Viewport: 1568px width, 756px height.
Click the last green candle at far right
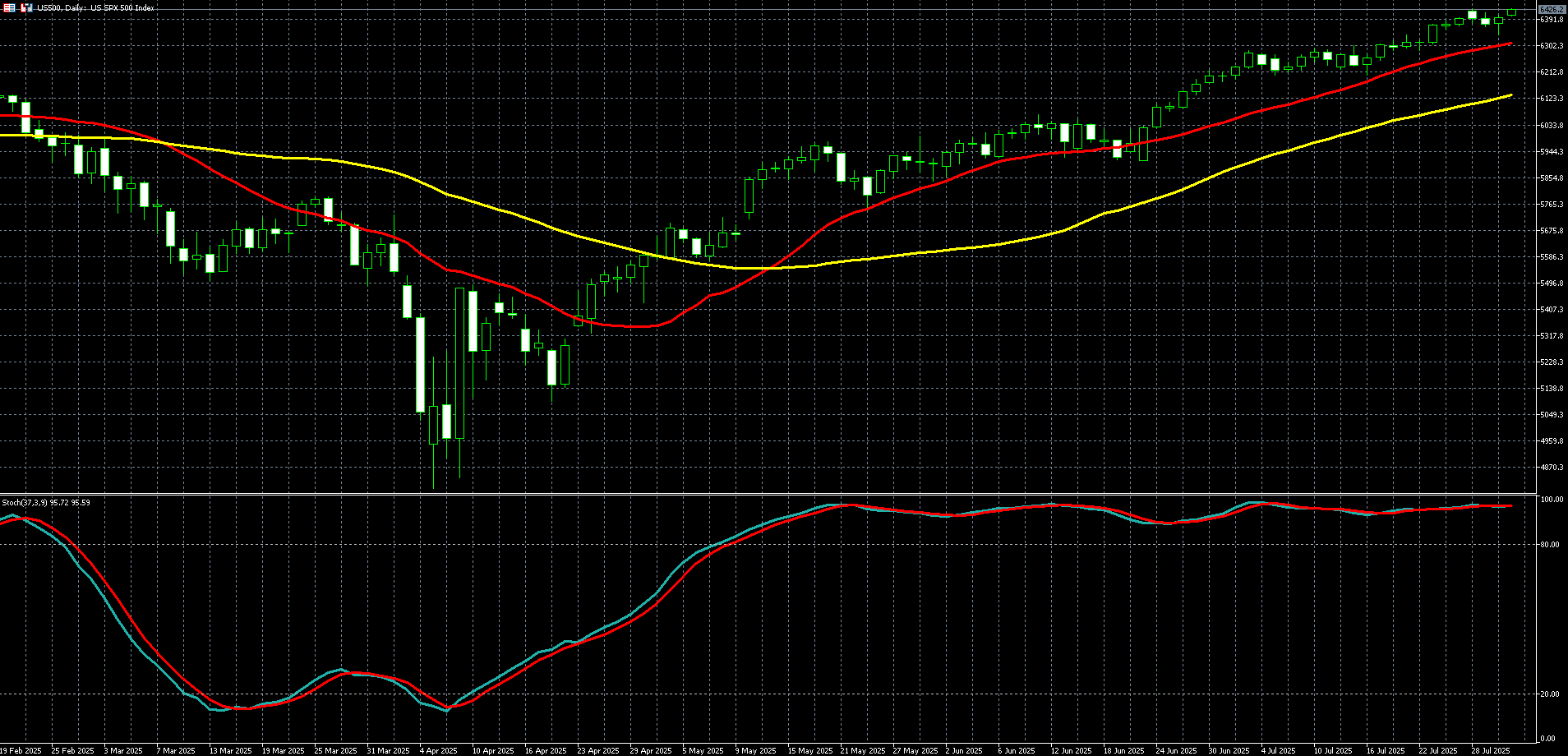click(1511, 12)
